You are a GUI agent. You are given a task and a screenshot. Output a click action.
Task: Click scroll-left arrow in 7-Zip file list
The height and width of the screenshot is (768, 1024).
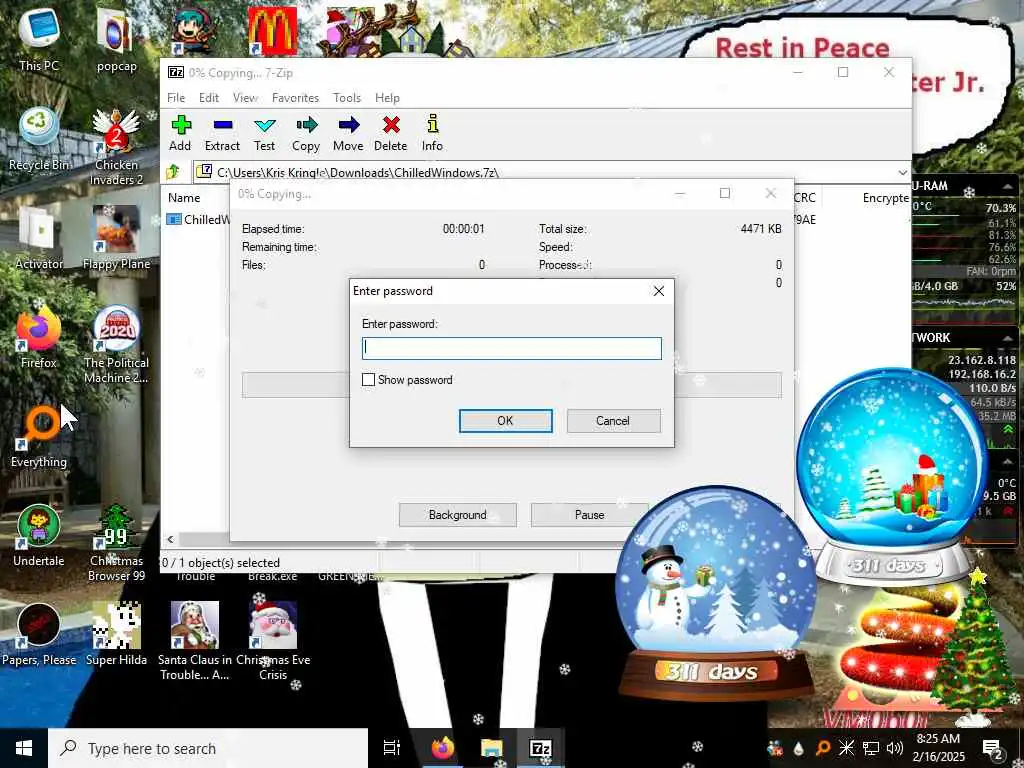click(x=170, y=539)
